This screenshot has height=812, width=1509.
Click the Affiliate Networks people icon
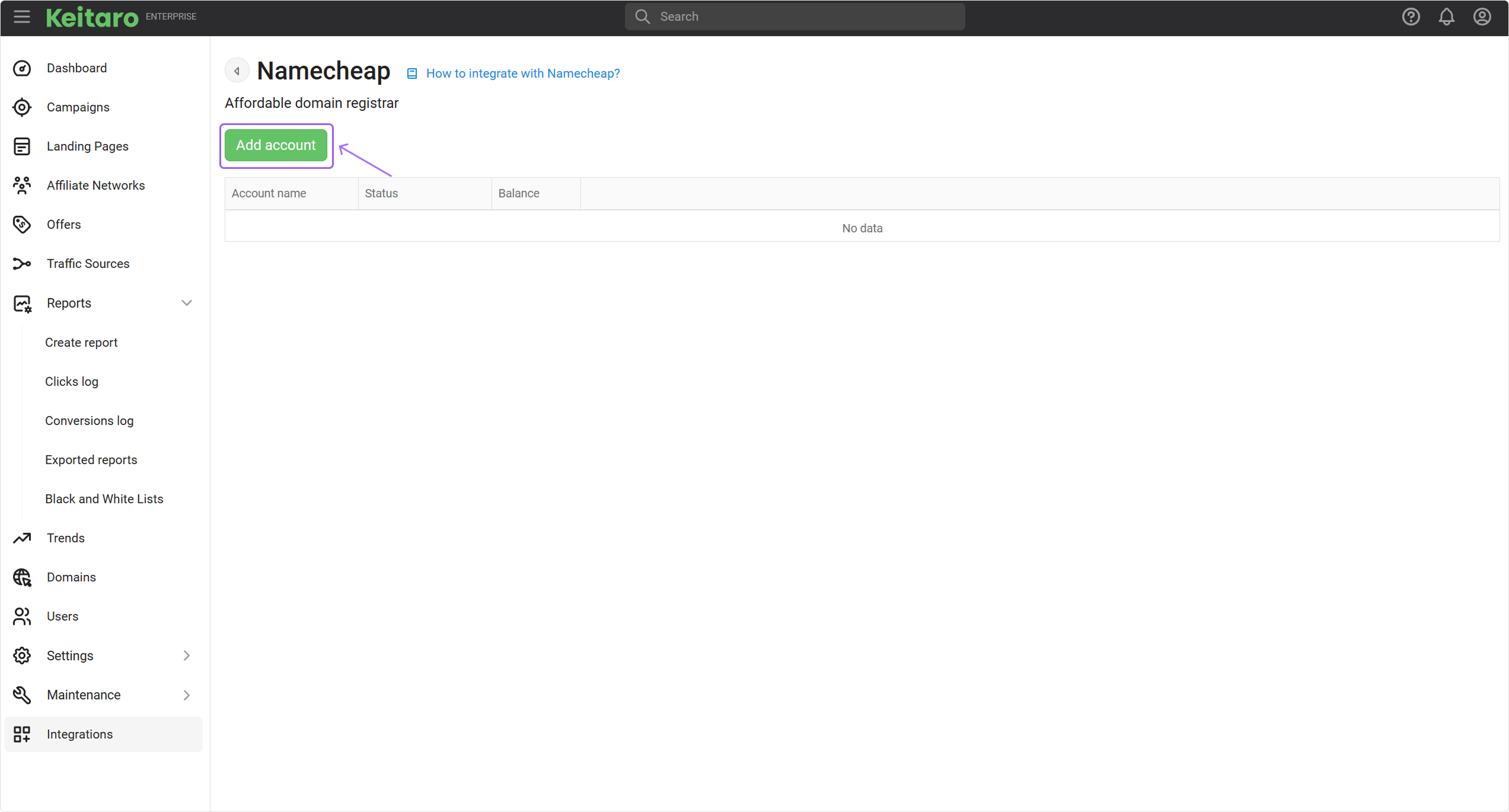point(22,186)
